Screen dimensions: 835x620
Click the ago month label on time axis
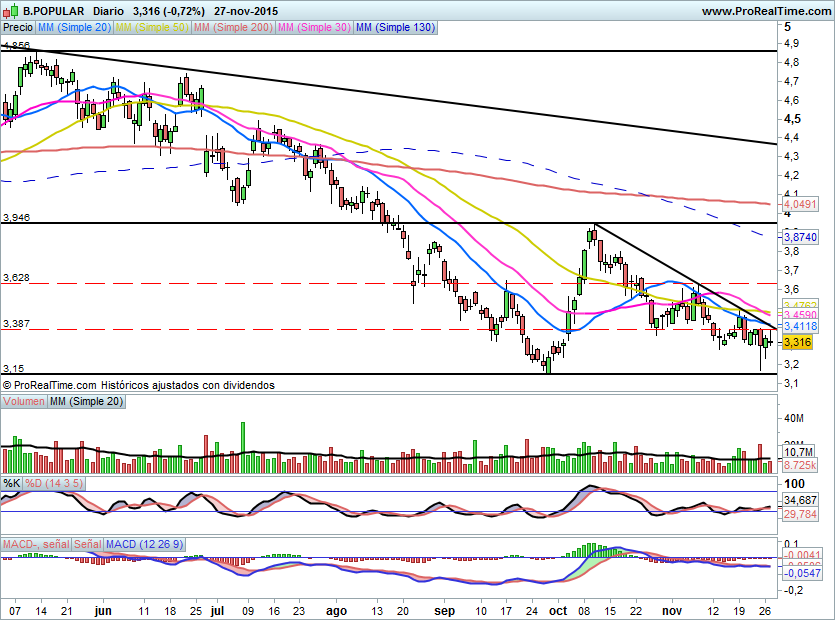click(x=337, y=611)
